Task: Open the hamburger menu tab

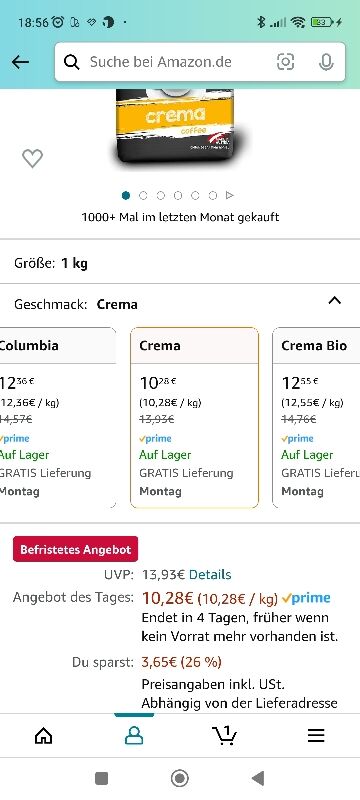Action: [x=316, y=735]
